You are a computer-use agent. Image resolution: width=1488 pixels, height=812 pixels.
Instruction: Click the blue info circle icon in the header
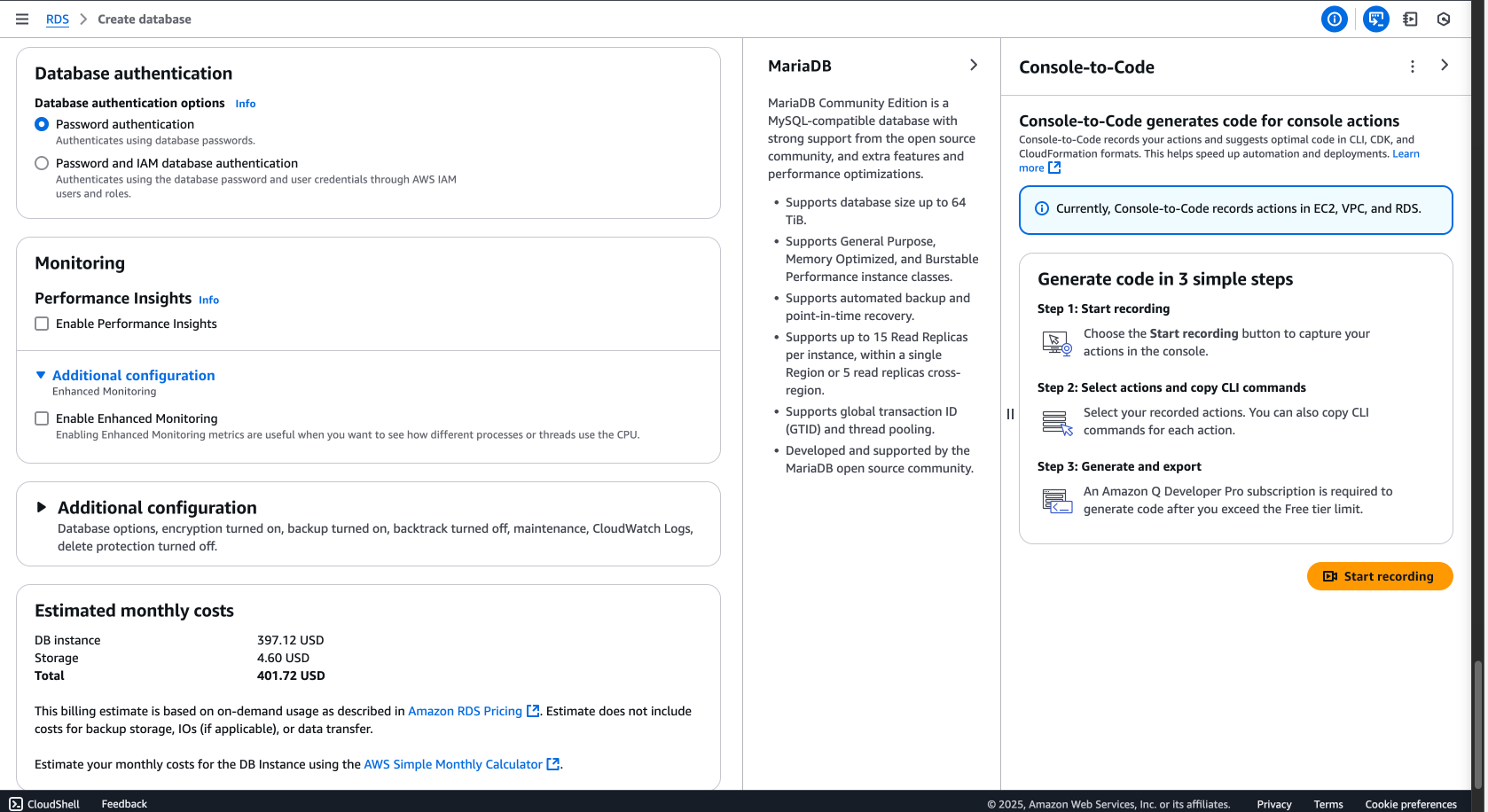coord(1334,19)
